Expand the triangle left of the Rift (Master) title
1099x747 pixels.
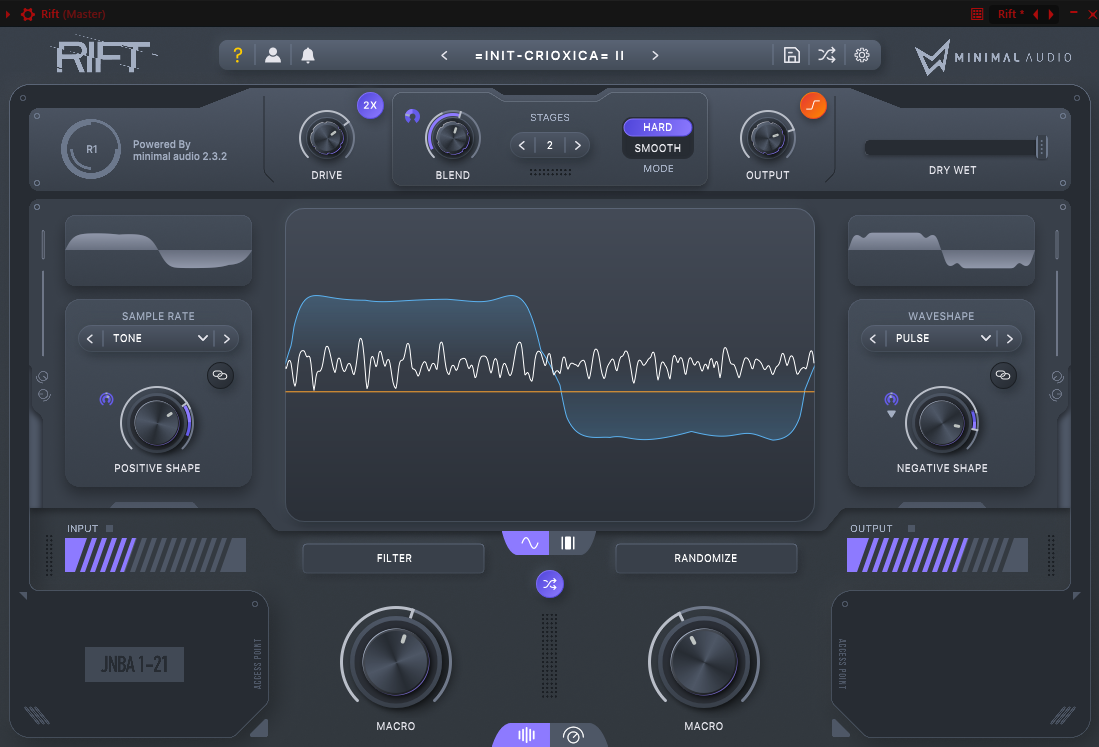click(8, 14)
